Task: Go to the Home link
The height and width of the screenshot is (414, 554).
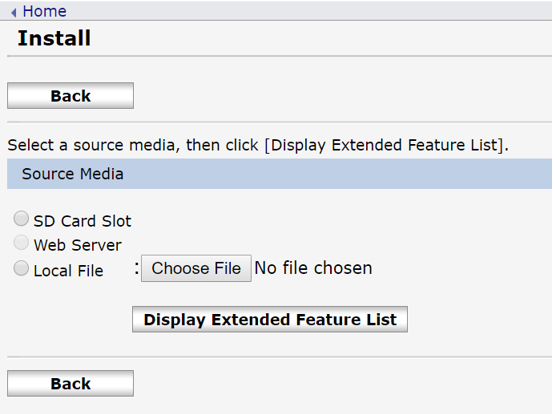Action: 45,11
